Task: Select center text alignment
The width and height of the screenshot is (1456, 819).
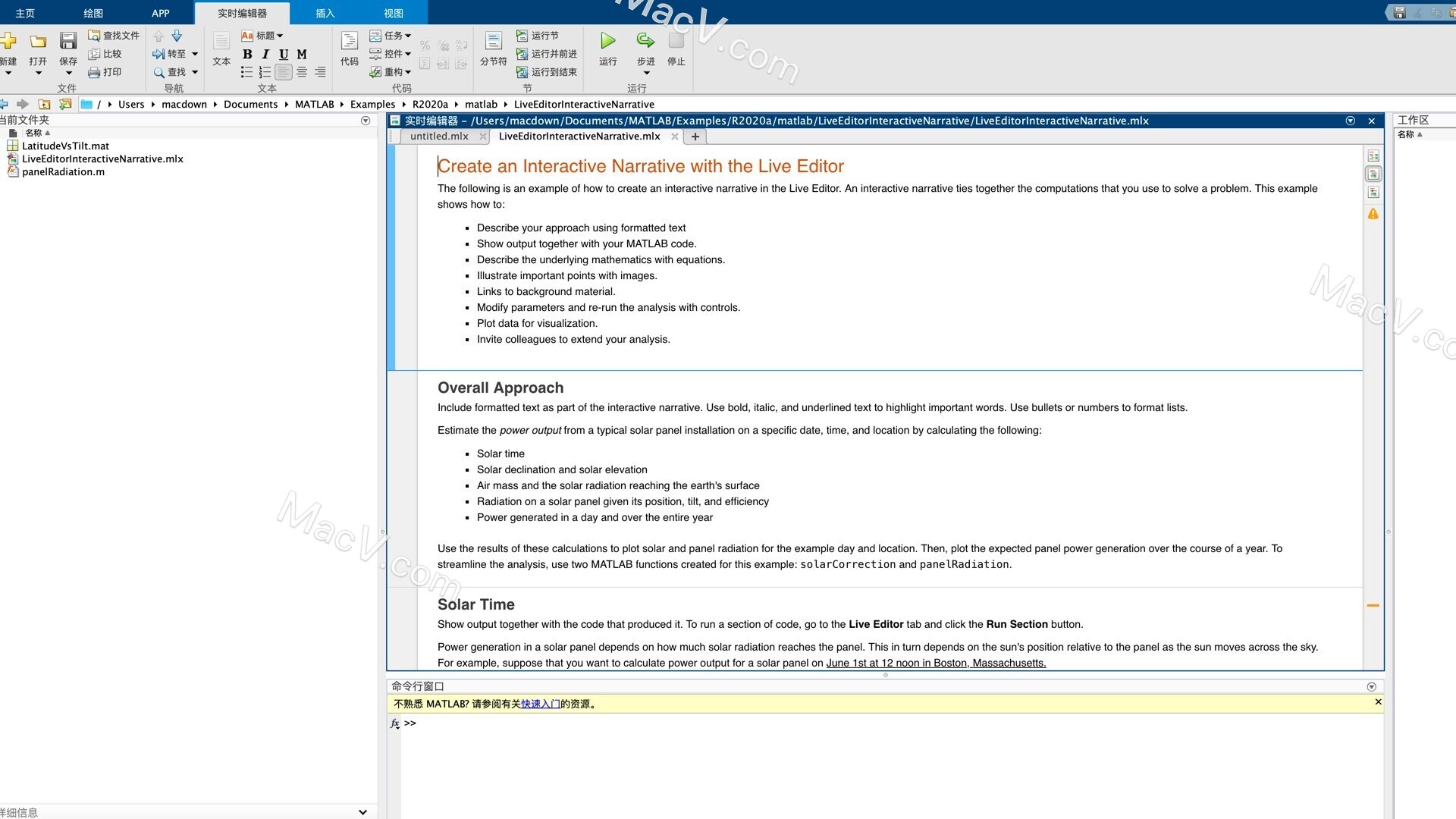Action: tap(302, 72)
